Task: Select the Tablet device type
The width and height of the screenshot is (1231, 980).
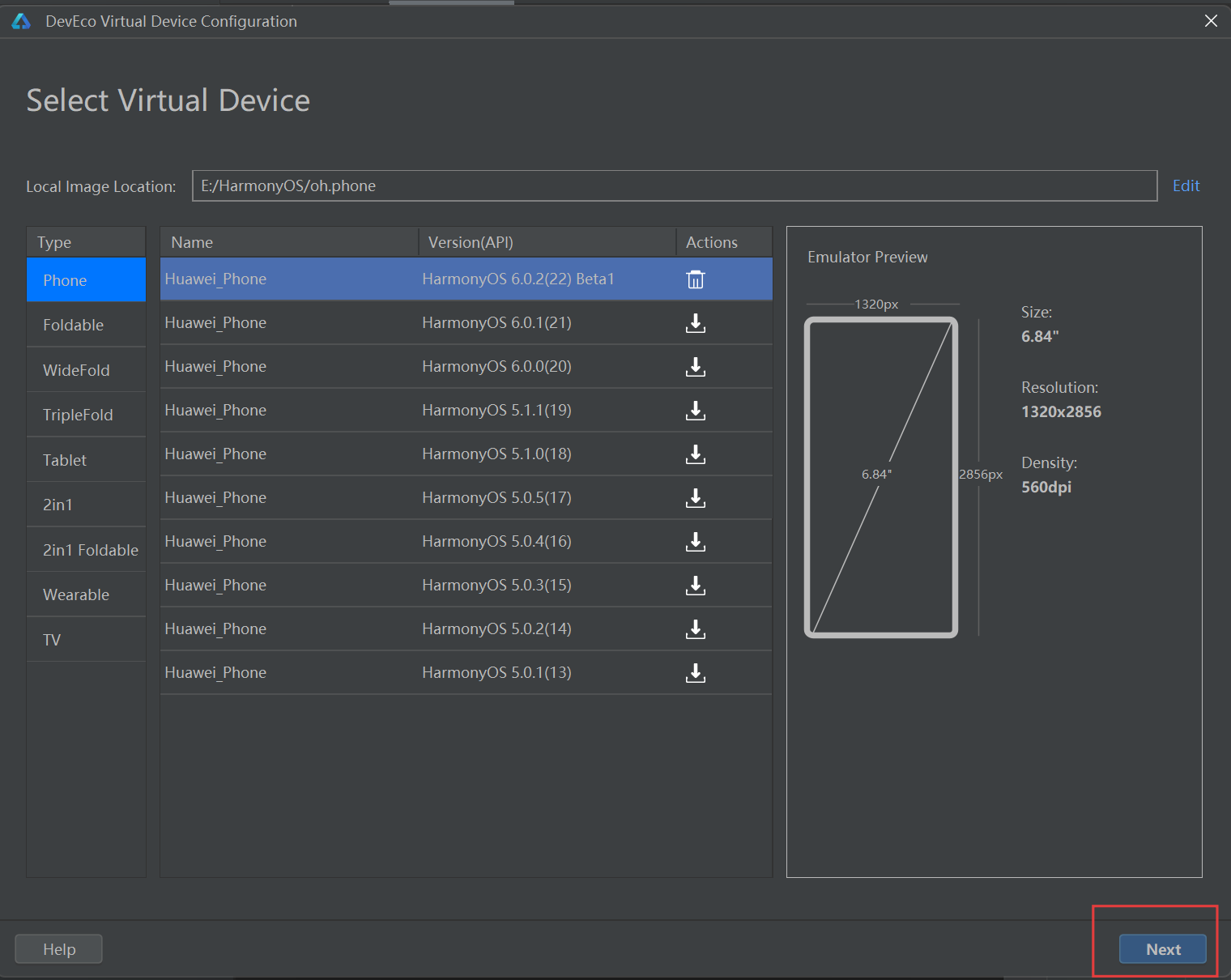Action: (x=86, y=460)
